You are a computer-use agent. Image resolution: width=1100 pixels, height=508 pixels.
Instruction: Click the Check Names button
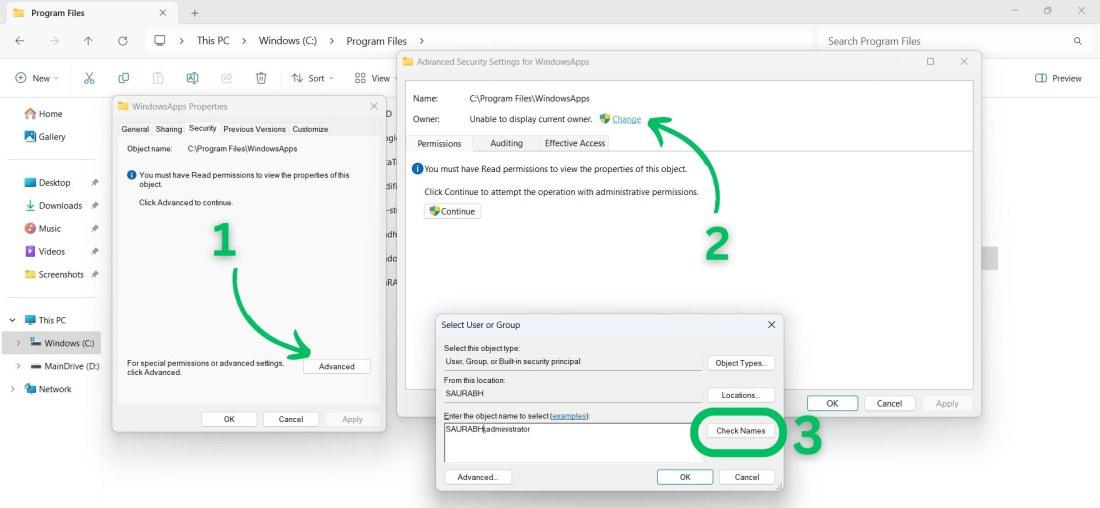(x=741, y=430)
